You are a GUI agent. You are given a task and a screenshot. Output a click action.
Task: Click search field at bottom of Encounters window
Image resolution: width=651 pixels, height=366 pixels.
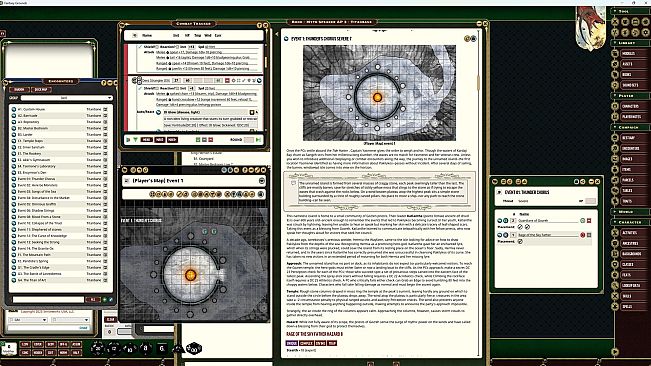coord(48,300)
